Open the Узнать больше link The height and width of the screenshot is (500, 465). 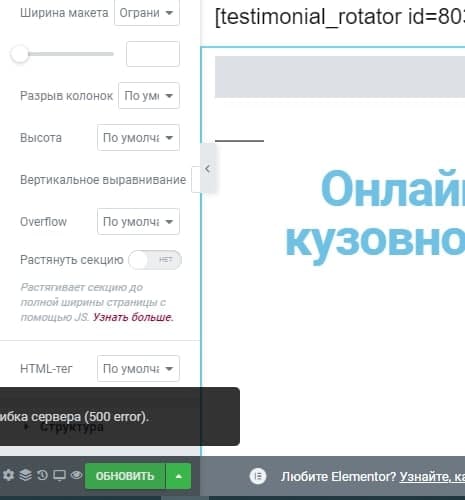(133, 317)
